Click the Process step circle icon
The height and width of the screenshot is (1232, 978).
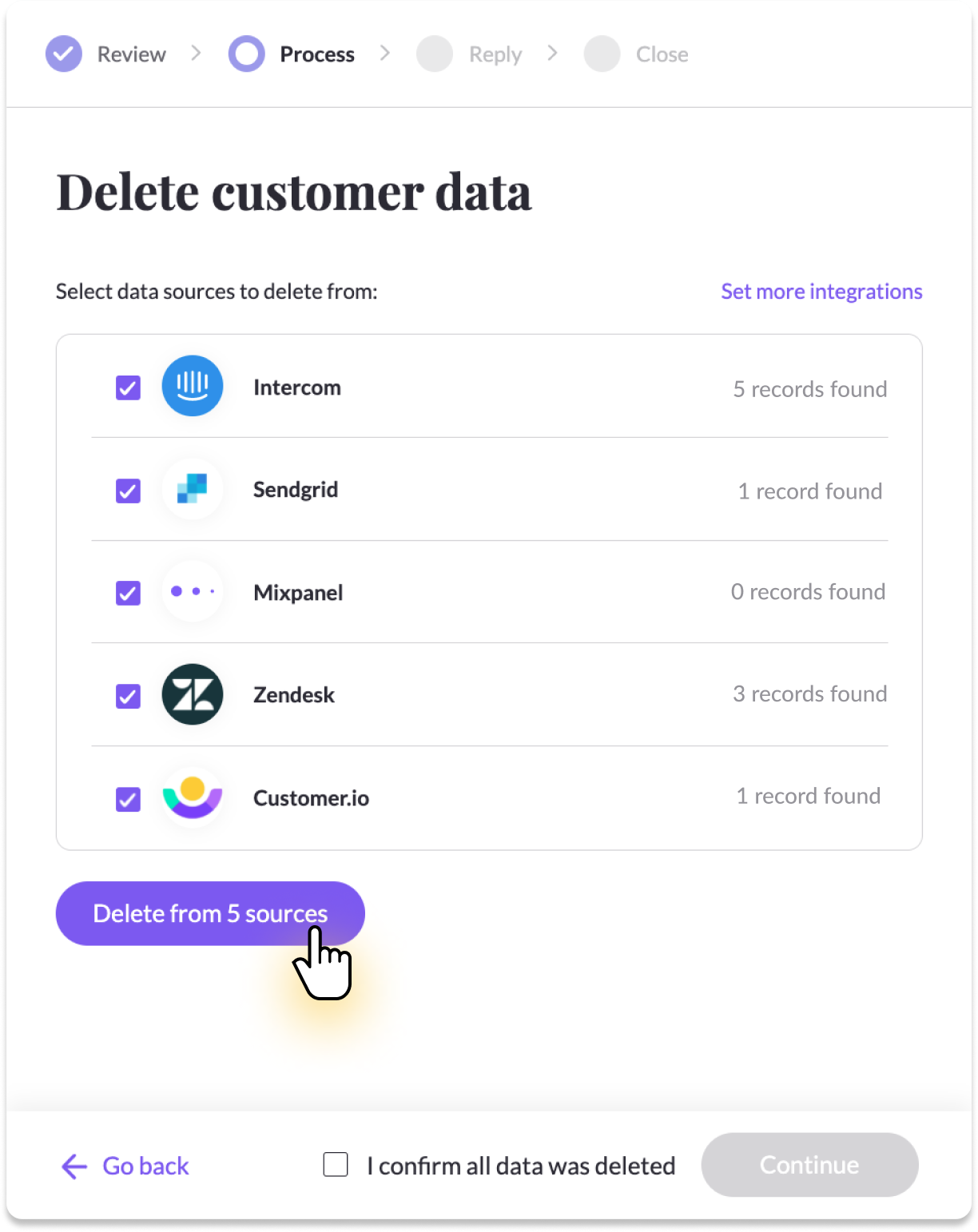tap(247, 54)
